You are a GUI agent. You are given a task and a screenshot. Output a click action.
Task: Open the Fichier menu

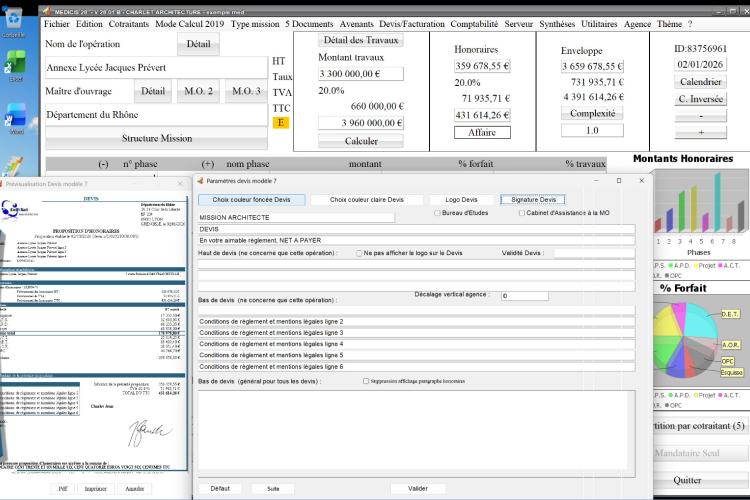pos(56,24)
